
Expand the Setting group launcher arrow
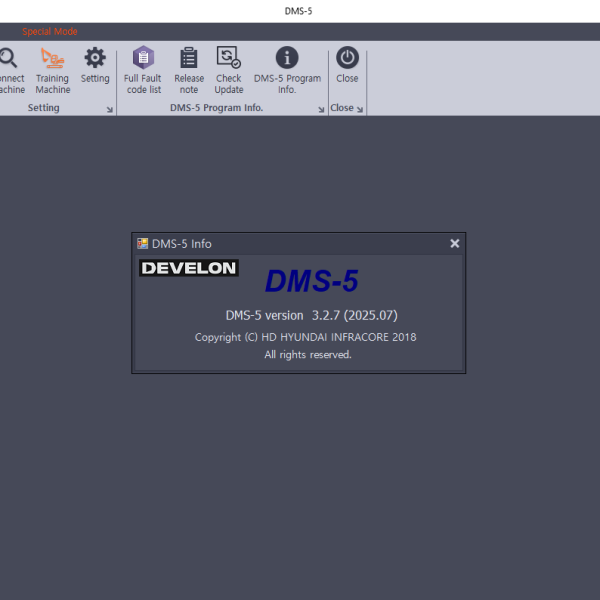pos(110,110)
